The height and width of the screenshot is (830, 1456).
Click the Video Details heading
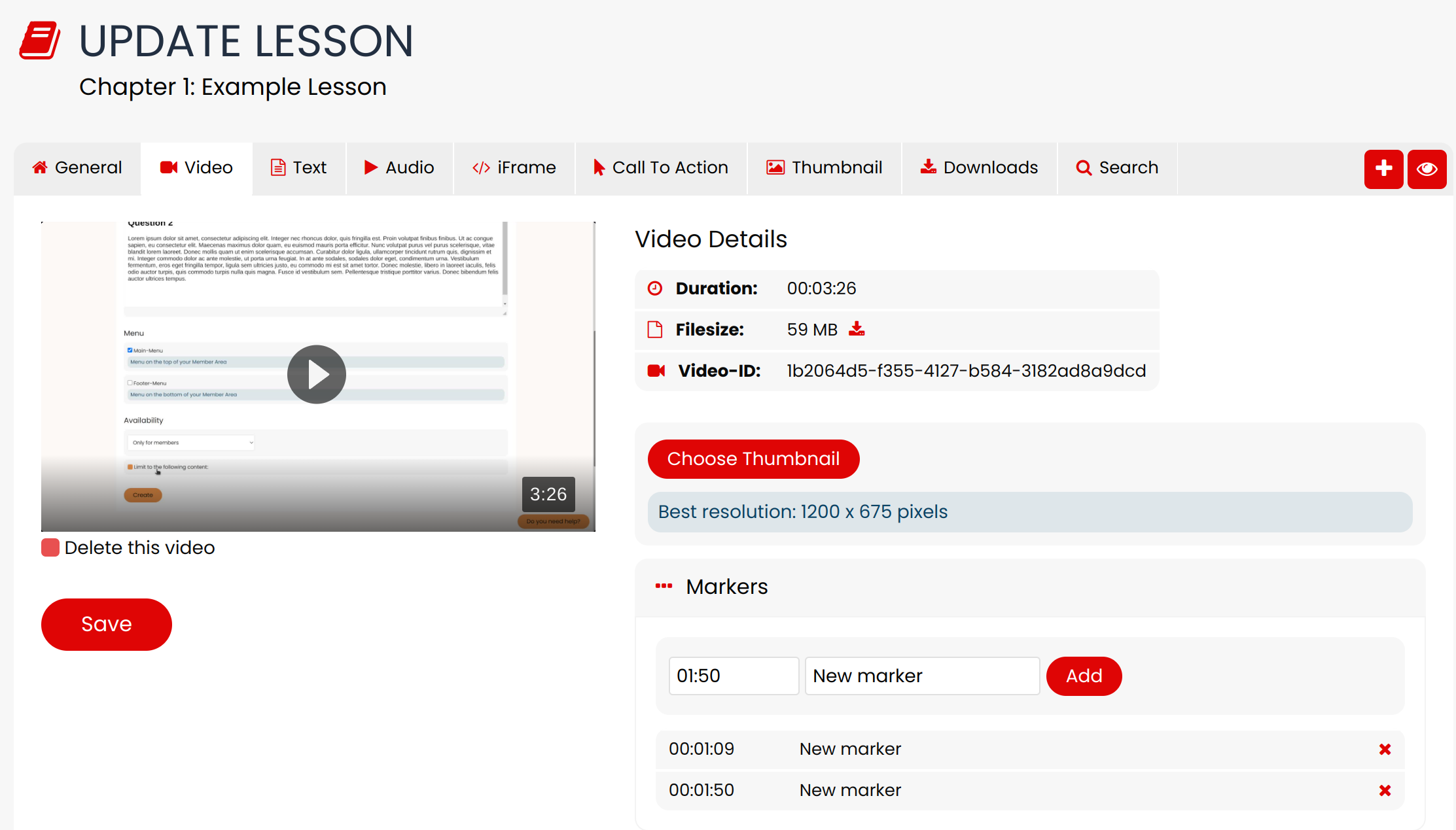point(711,239)
